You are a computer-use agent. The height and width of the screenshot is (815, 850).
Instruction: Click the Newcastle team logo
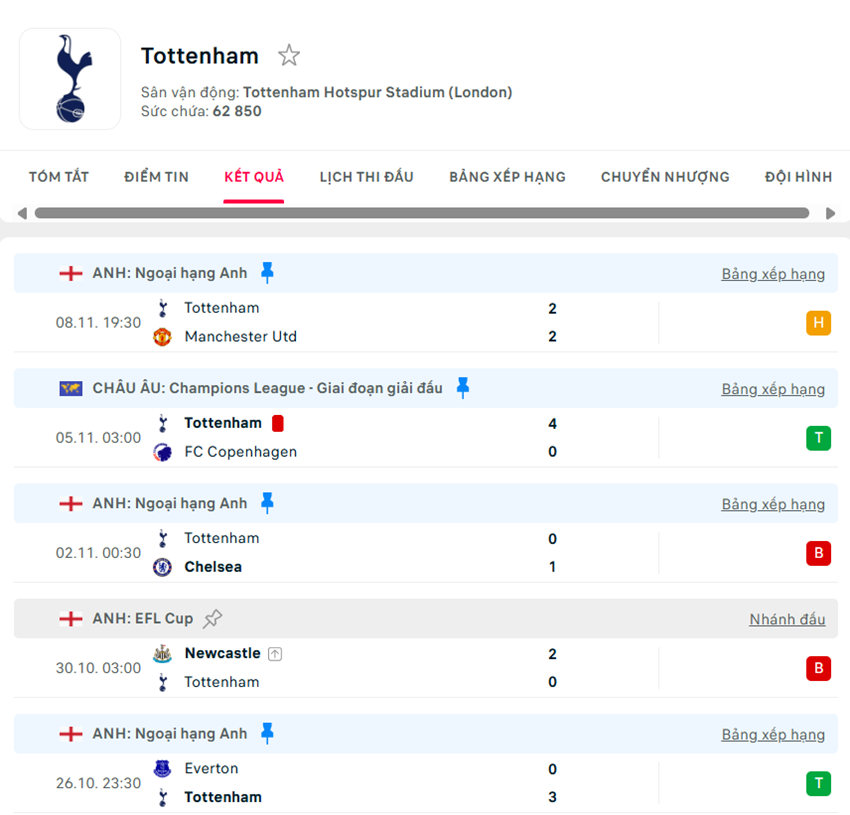pos(163,653)
